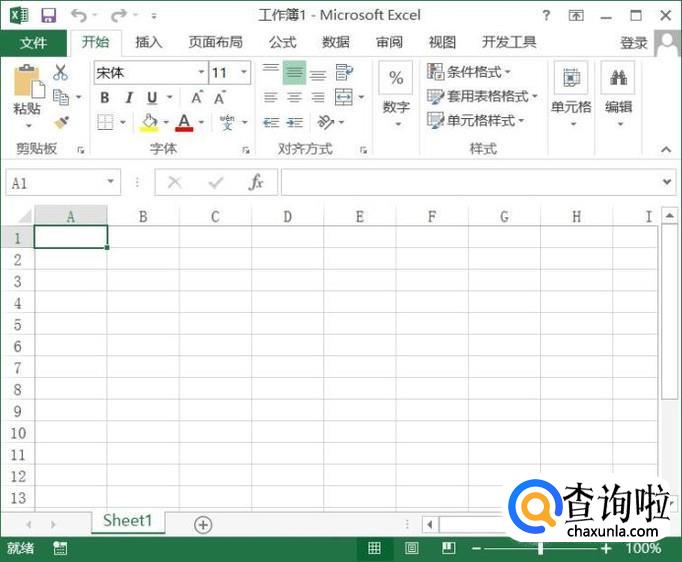Toggle right horizontal text alignment

coord(318,97)
